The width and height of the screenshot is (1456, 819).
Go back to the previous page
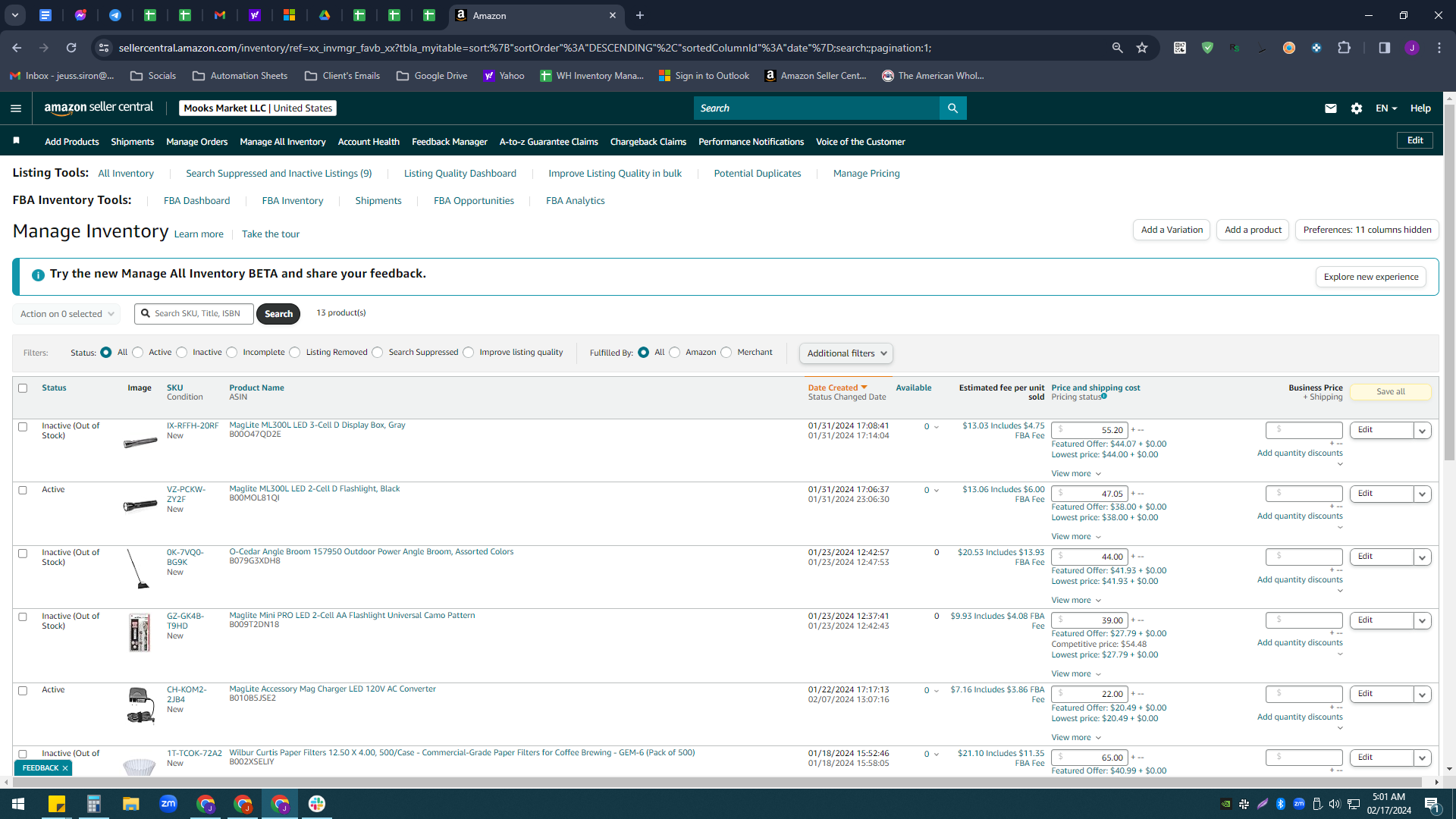pos(17,48)
